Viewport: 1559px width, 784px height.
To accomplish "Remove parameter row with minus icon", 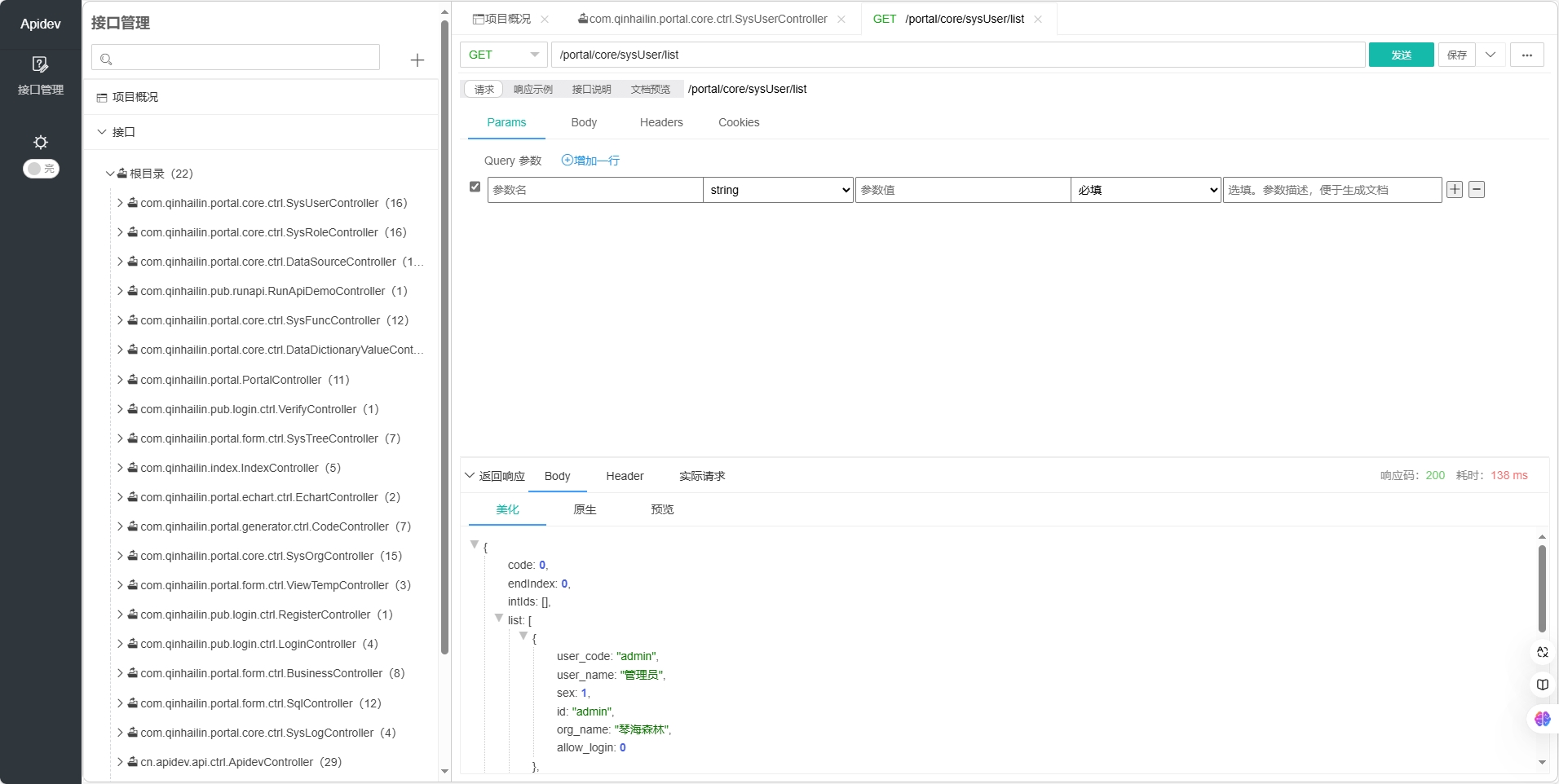I will click(1476, 190).
